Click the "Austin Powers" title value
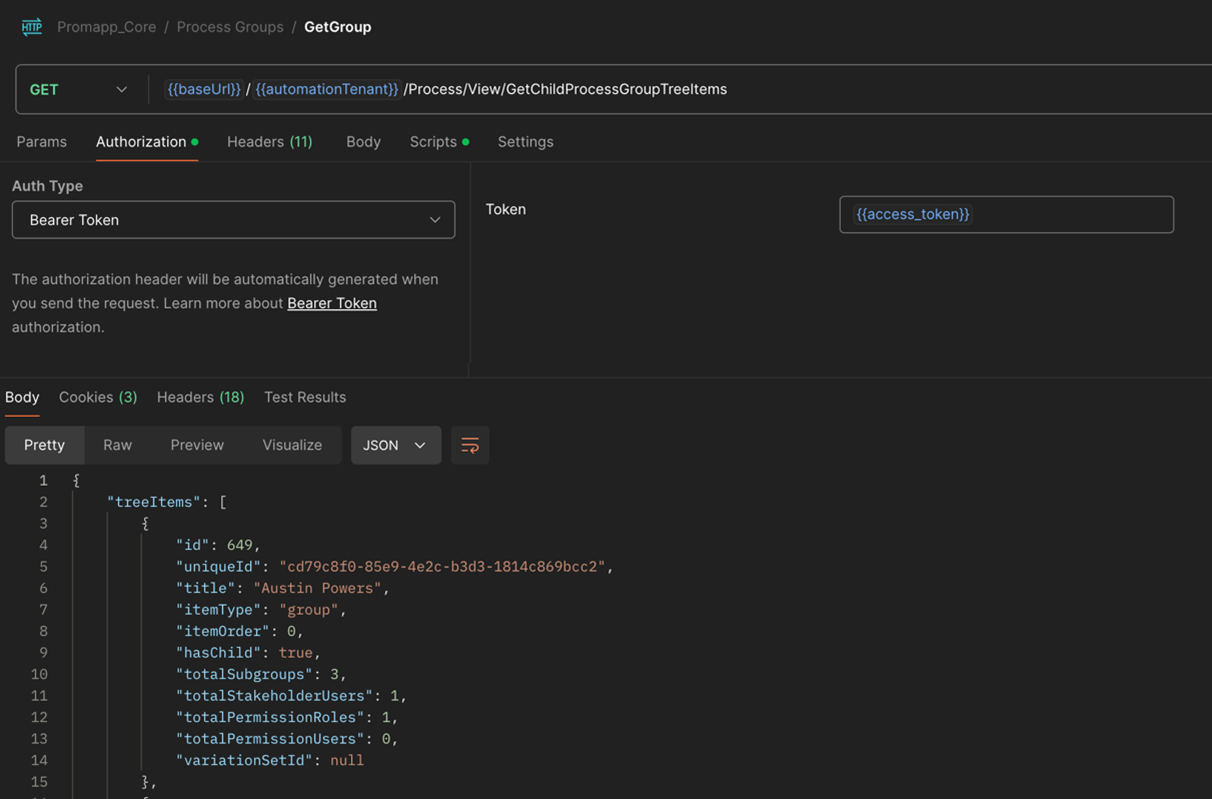The width and height of the screenshot is (1212, 799). (317, 588)
